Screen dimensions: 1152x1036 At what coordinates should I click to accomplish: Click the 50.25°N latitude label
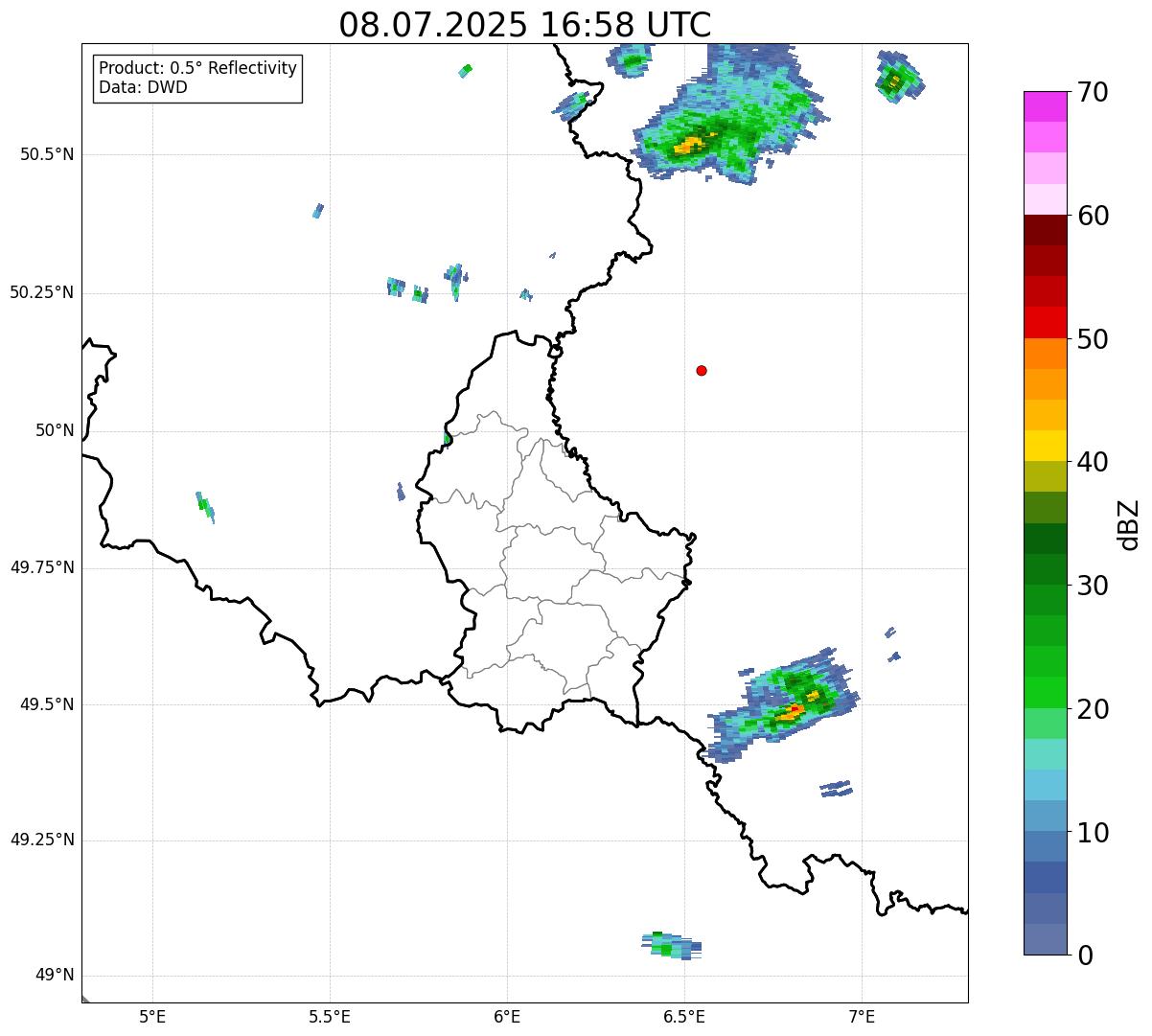coord(41,292)
